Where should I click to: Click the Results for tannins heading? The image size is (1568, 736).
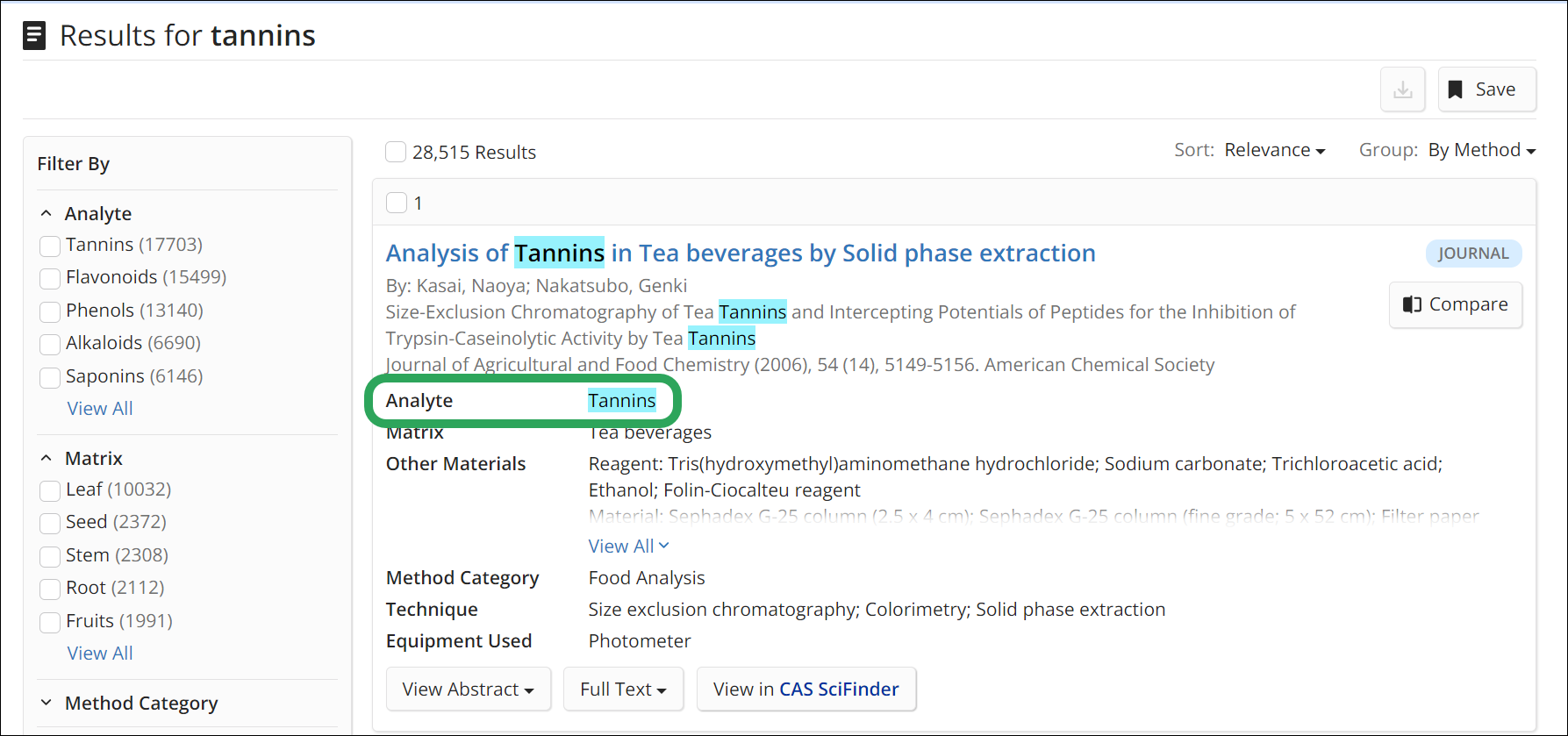(188, 36)
